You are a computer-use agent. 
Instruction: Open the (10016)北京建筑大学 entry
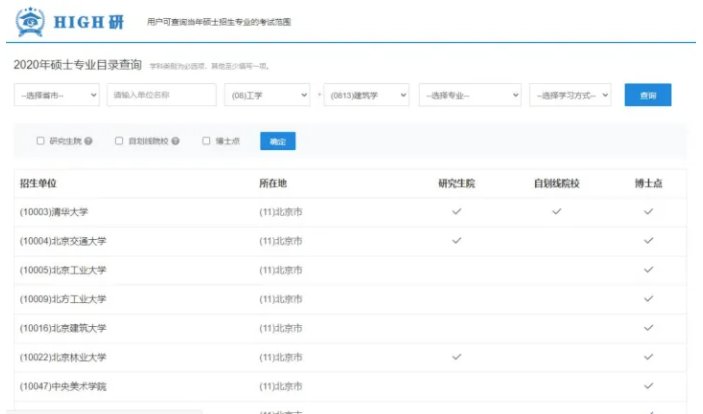[63, 328]
